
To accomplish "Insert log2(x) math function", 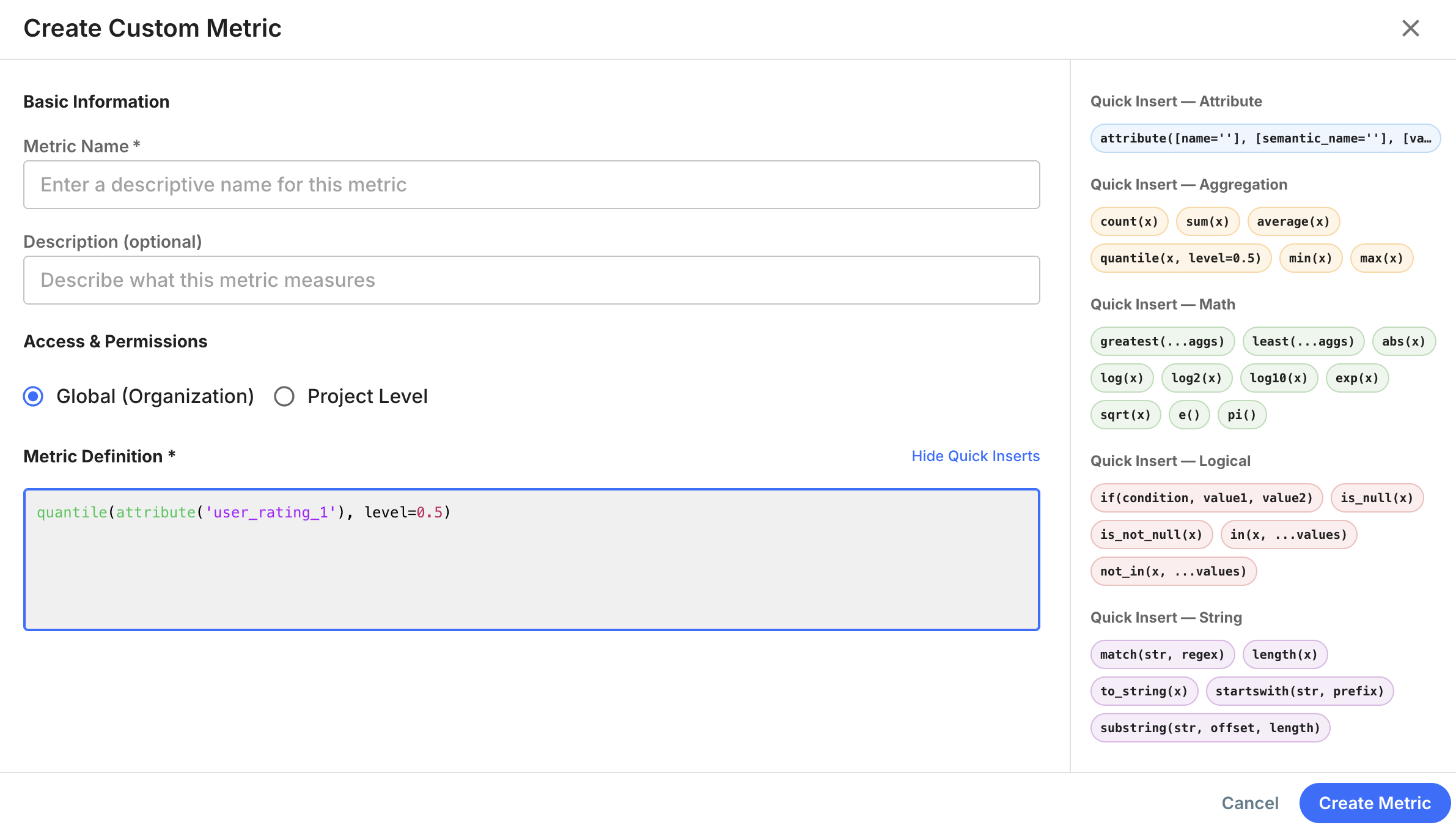I will point(1196,378).
